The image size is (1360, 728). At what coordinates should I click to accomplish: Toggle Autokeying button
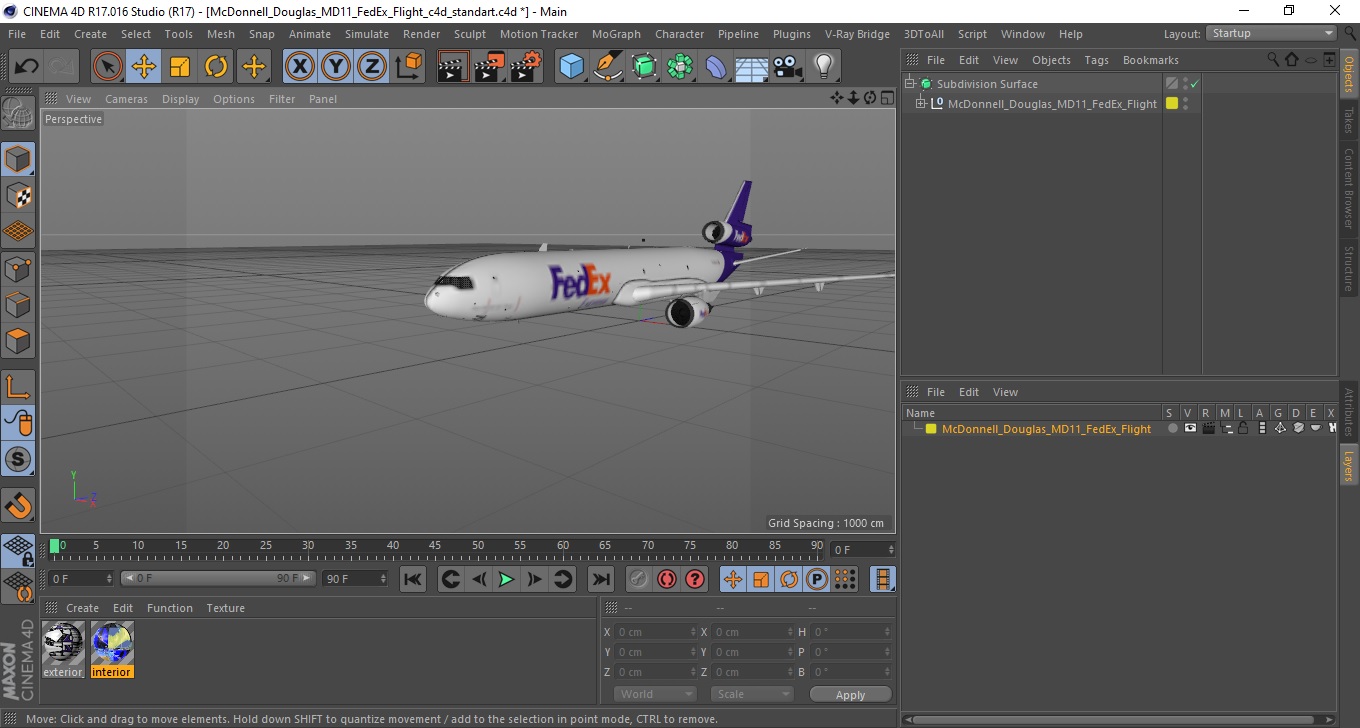(x=667, y=579)
